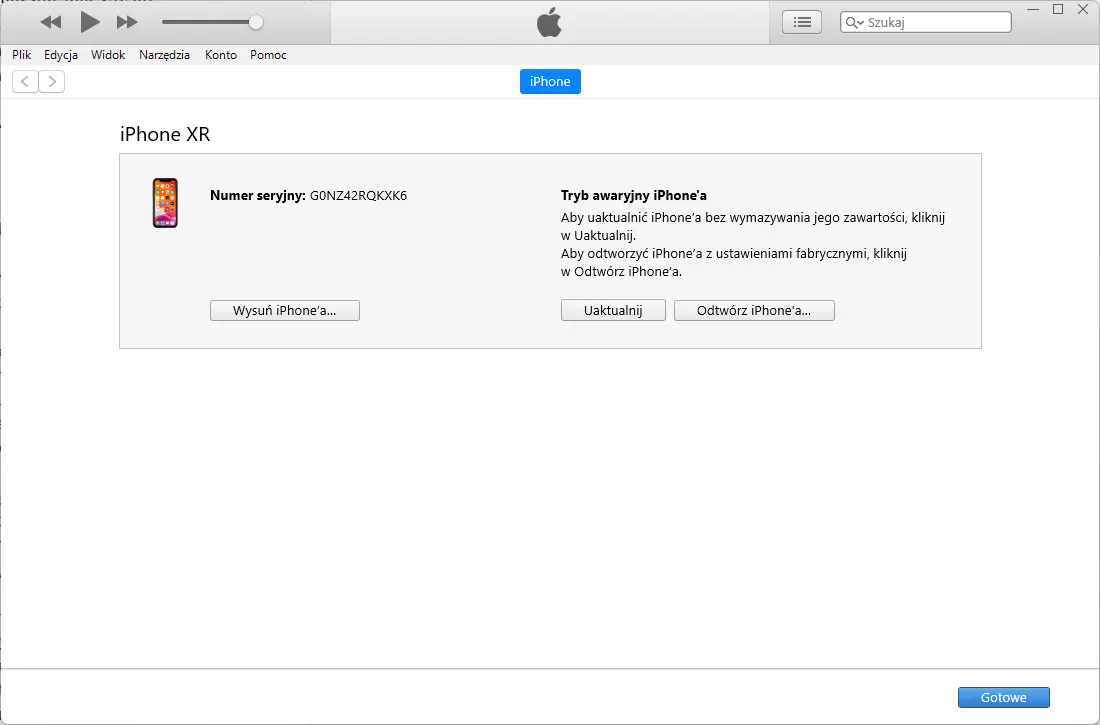Click Uaktualnij to update the iPhone
Viewport: 1100px width, 725px height.
coord(612,310)
